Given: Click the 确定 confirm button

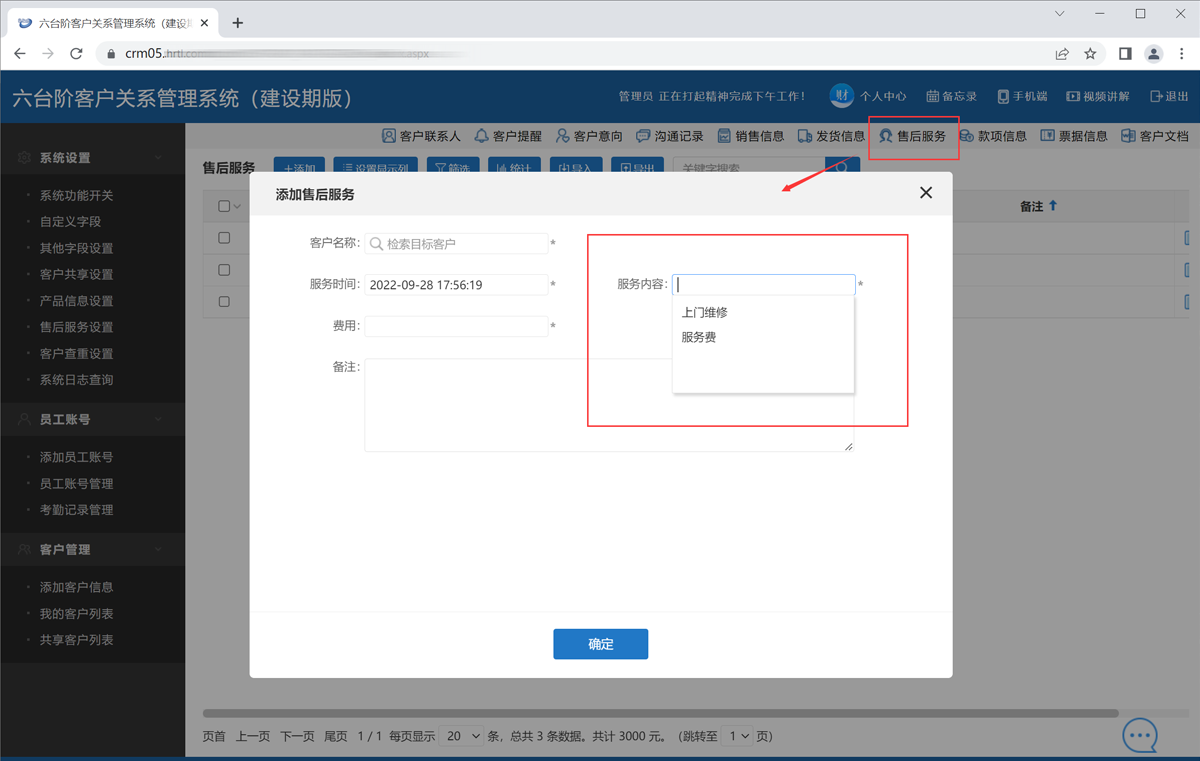Looking at the screenshot, I should tap(601, 644).
